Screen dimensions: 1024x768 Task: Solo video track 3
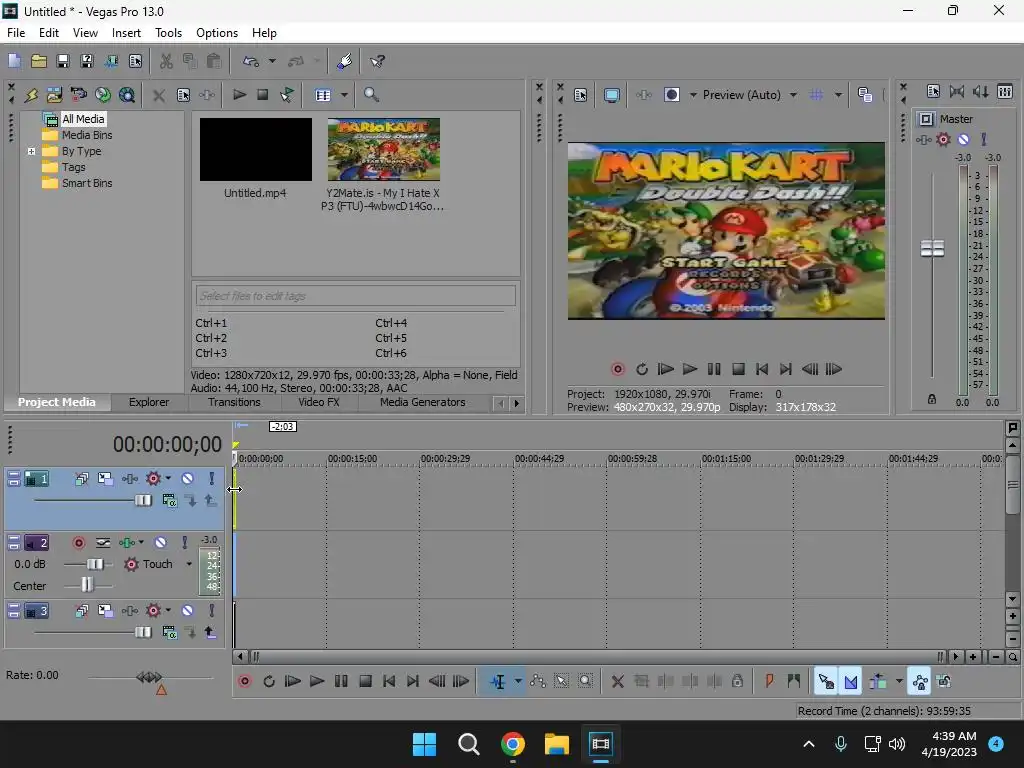211,611
